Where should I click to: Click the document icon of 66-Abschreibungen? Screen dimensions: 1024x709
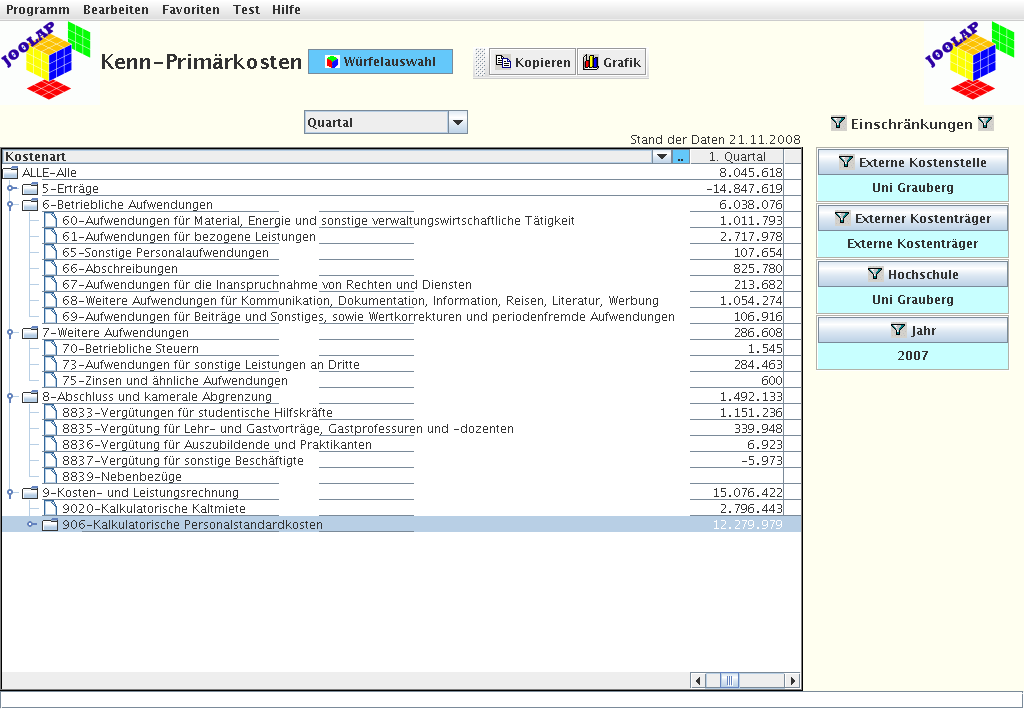[x=50, y=269]
